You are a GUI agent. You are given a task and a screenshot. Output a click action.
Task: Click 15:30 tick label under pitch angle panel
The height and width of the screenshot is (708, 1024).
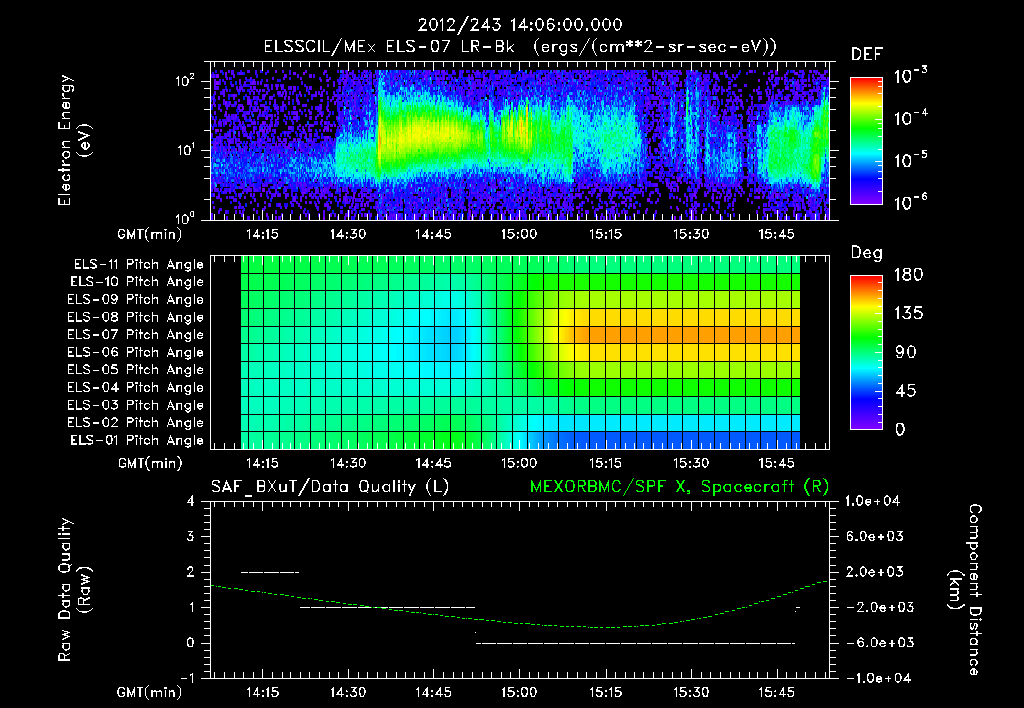click(691, 463)
